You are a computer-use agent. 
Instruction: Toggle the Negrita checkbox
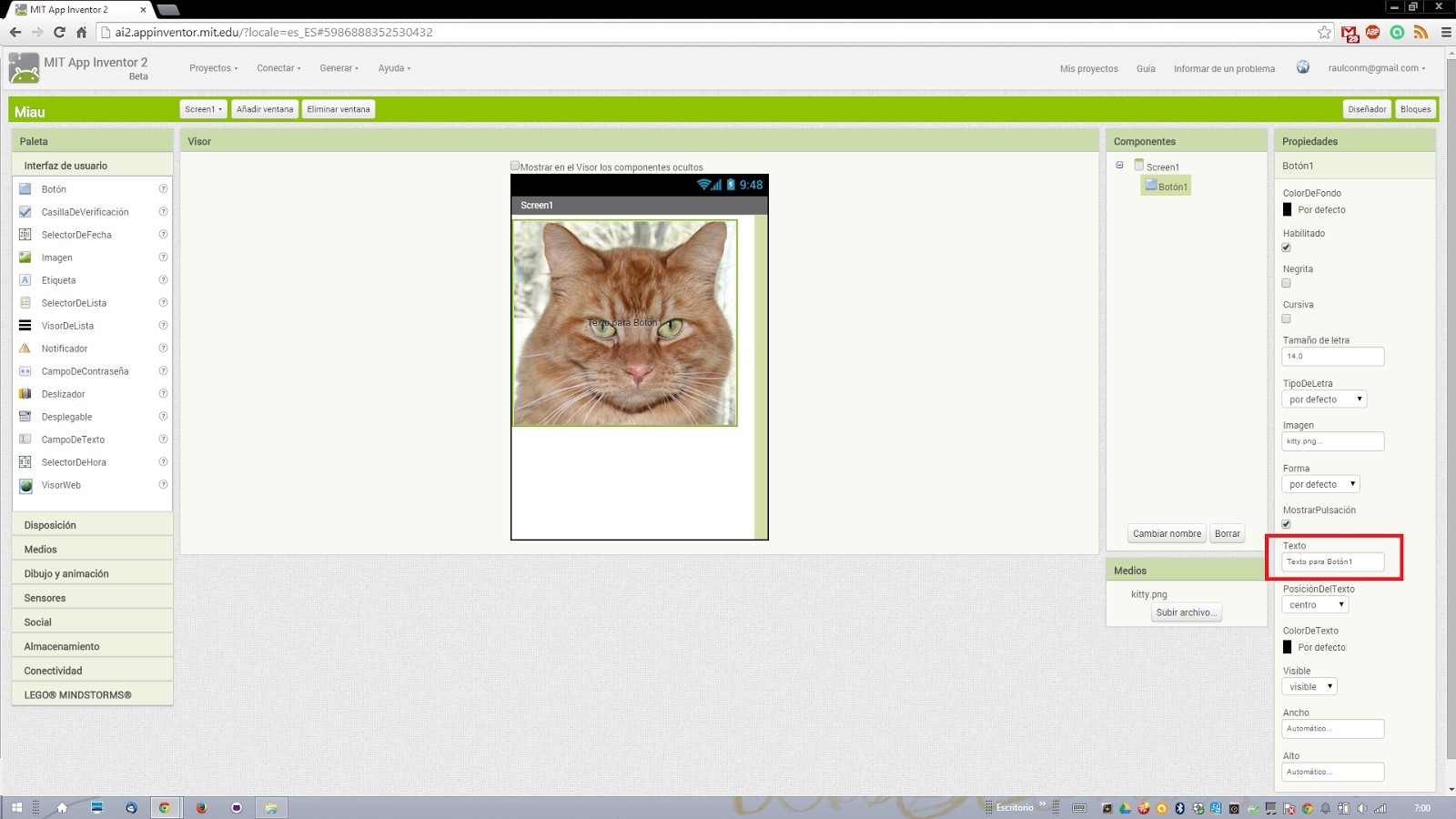pyautogui.click(x=1286, y=283)
